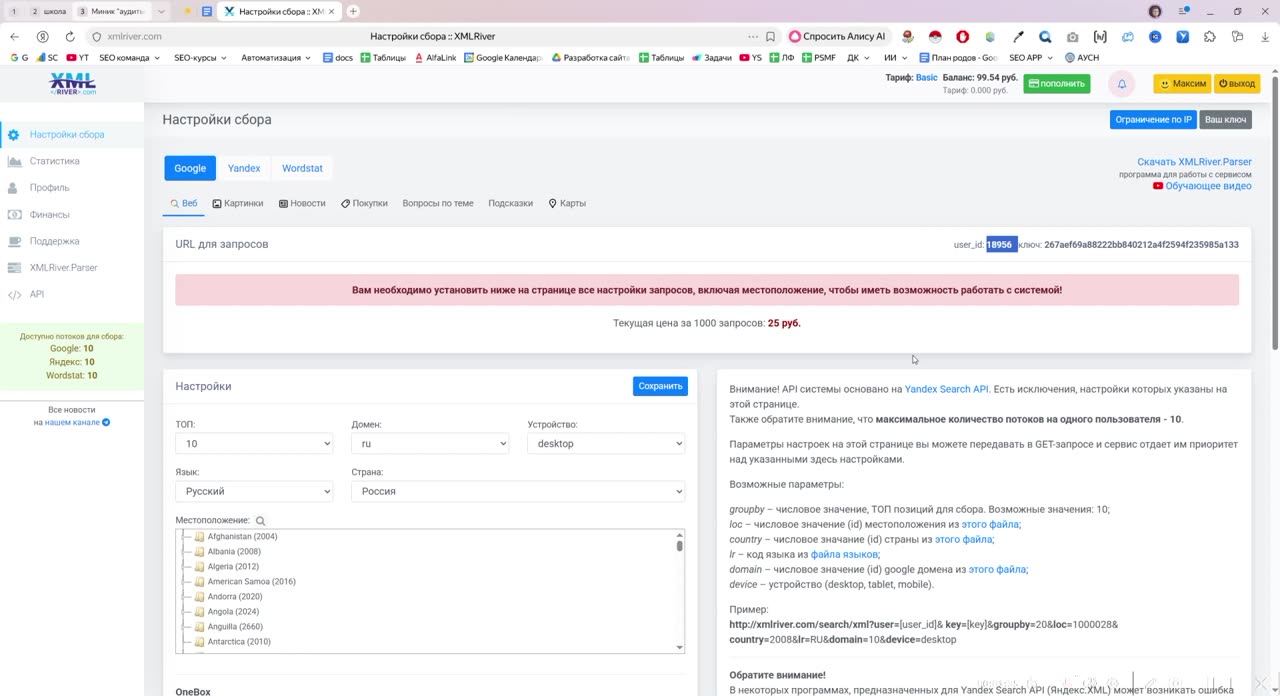Open the Язык dropdown showing Русский
This screenshot has width=1280, height=696.
pyautogui.click(x=254, y=491)
